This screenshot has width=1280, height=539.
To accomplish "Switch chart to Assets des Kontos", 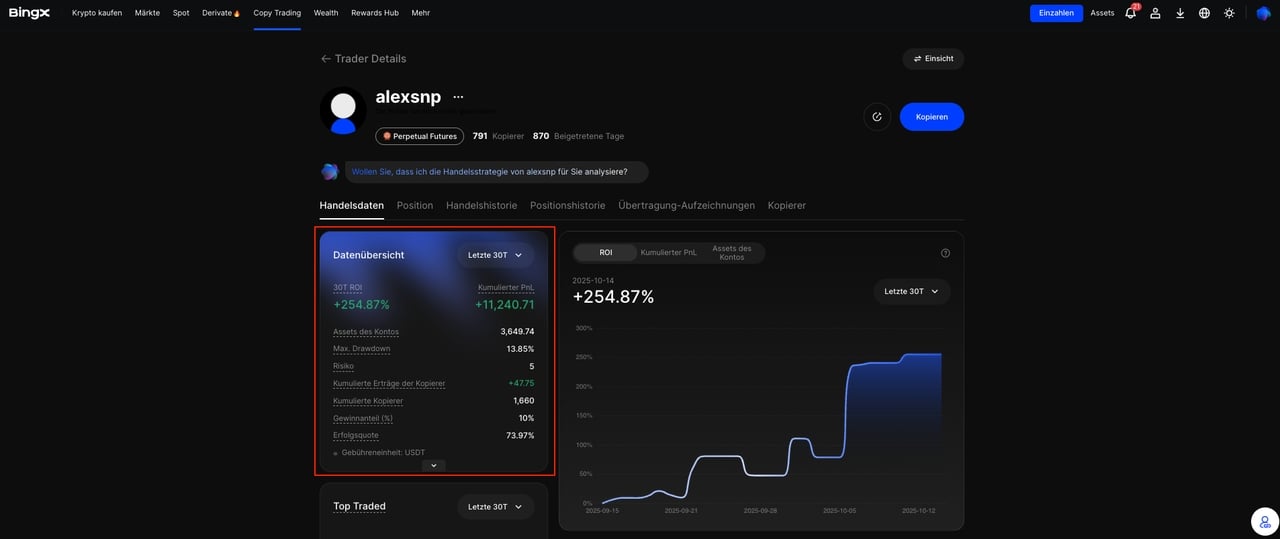I will [x=731, y=253].
